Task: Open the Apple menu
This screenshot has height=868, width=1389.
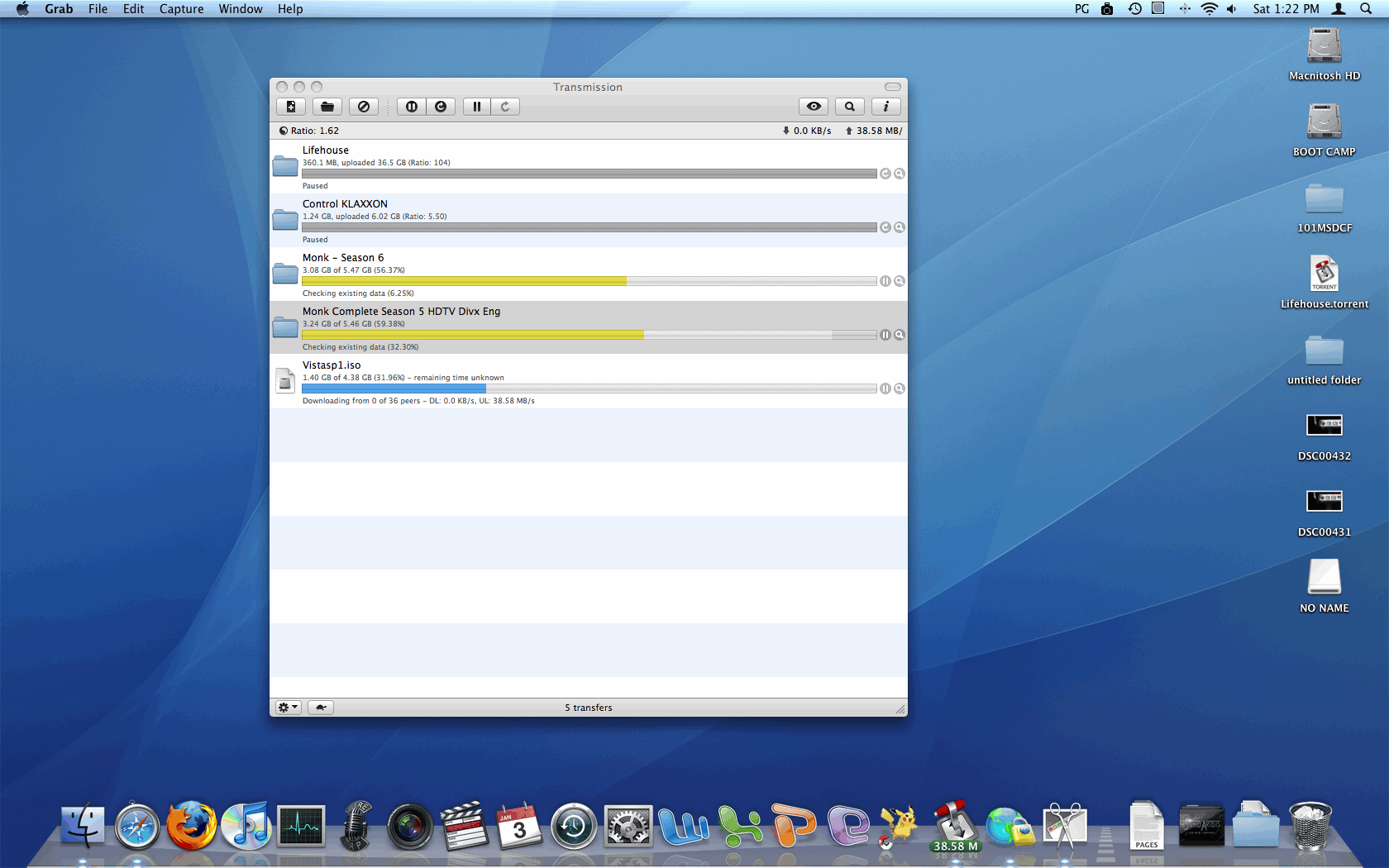Action: point(22,9)
